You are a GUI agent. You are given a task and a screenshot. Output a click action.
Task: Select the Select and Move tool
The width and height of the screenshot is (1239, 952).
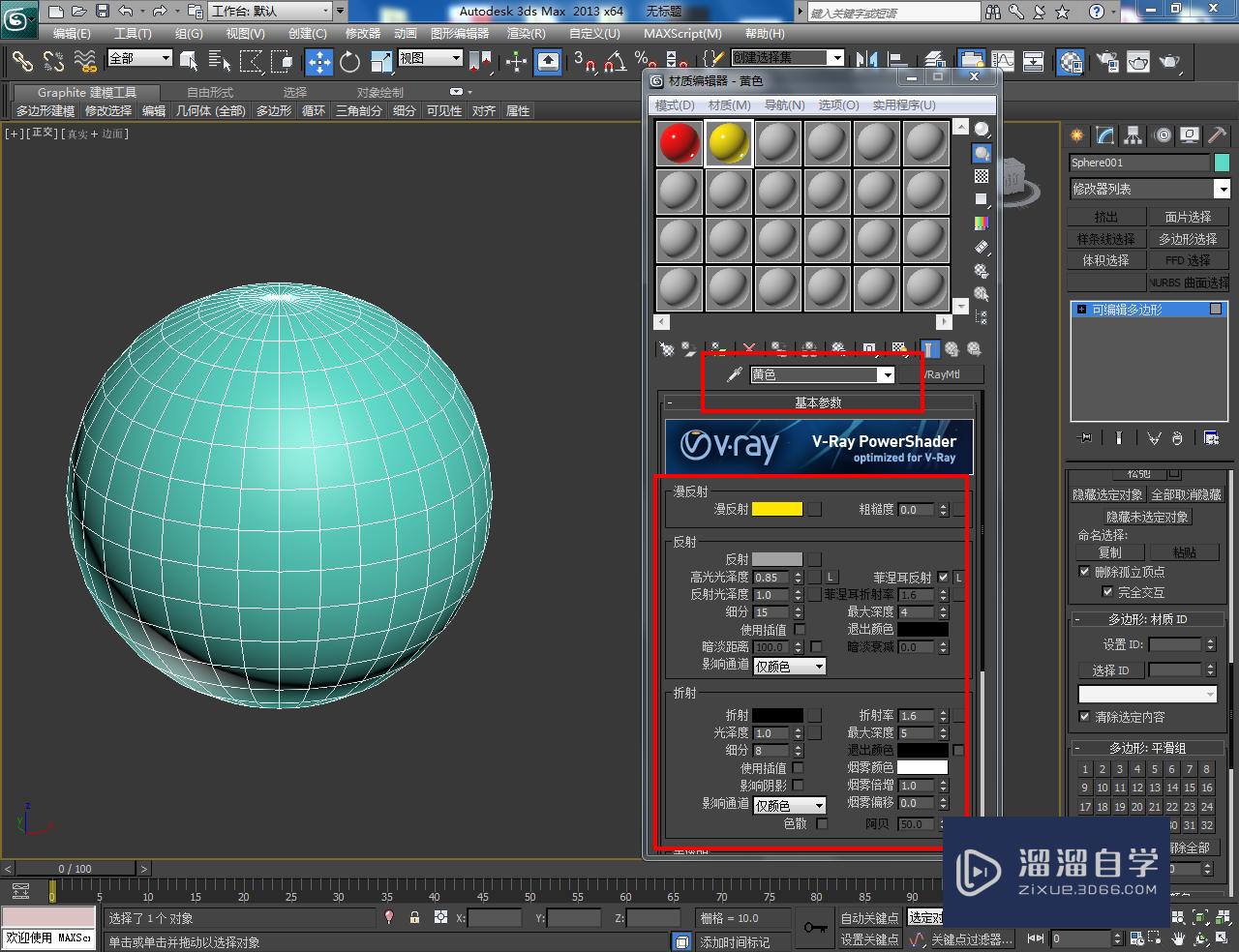coord(318,62)
